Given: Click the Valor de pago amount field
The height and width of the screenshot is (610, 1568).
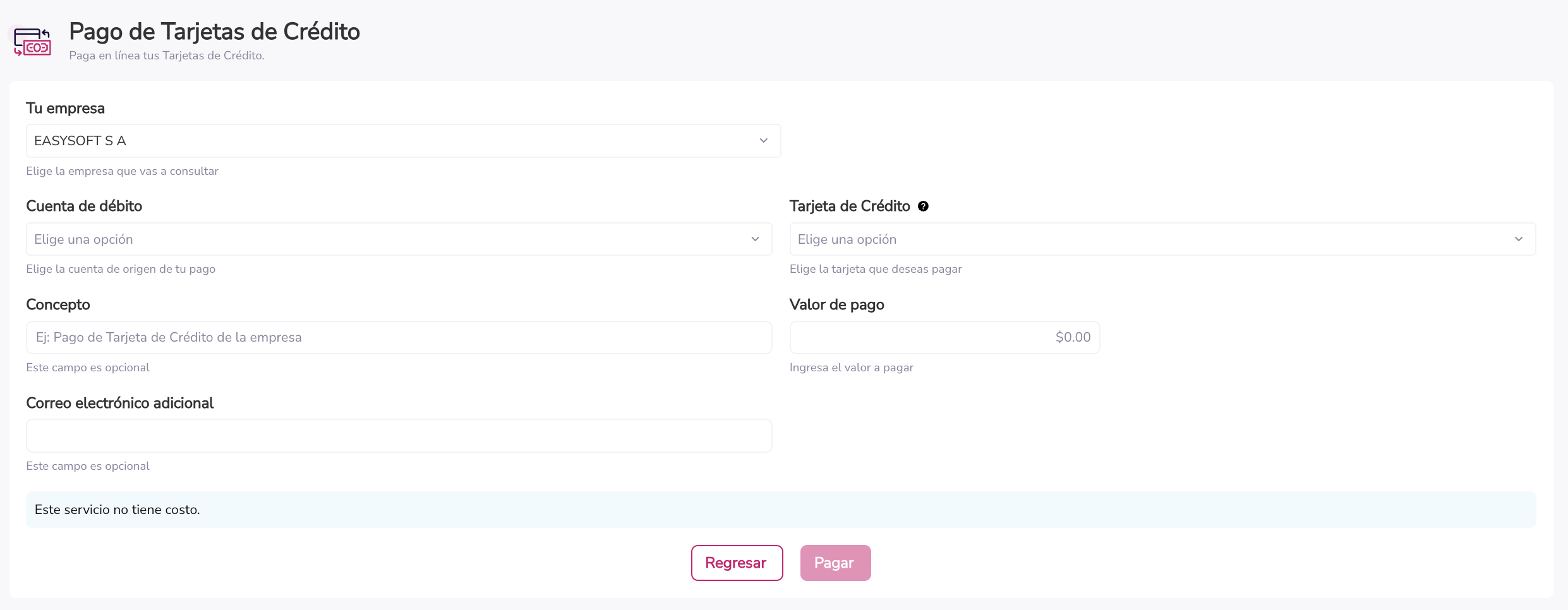Looking at the screenshot, I should pyautogui.click(x=944, y=337).
